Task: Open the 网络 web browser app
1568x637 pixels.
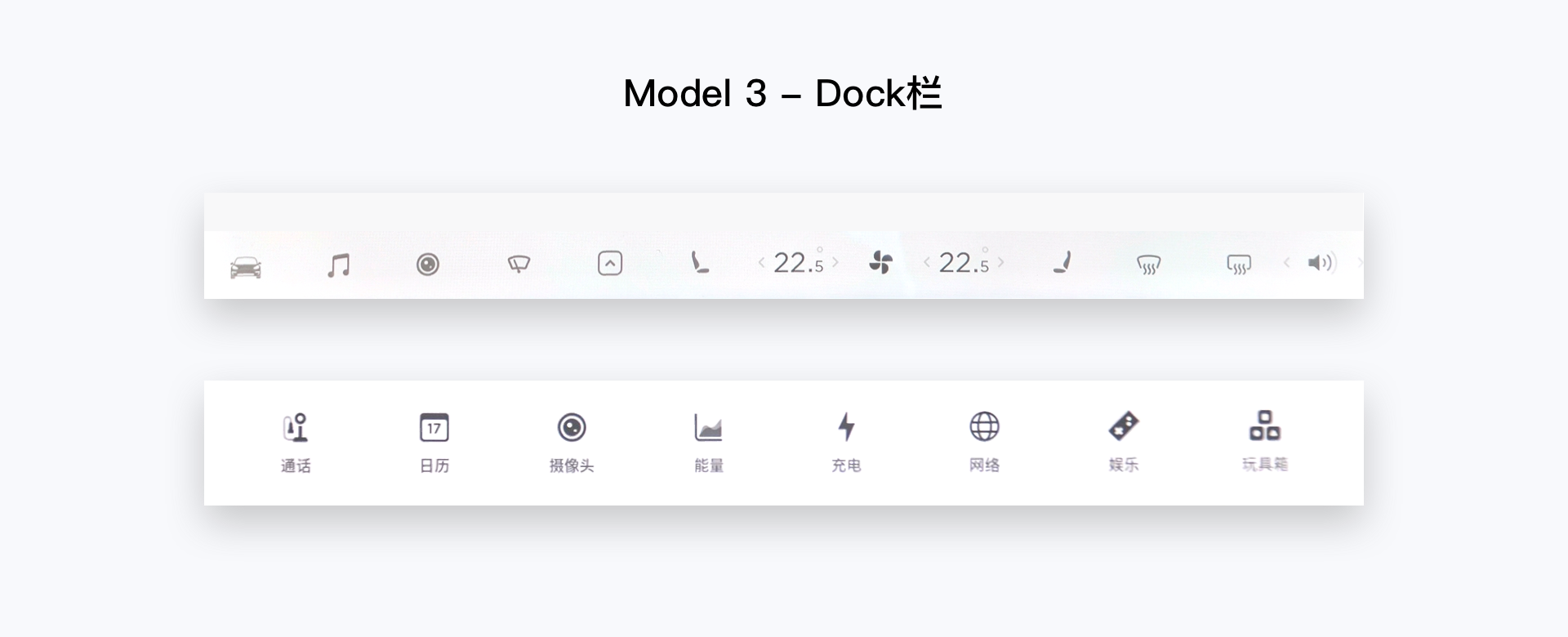Action: tap(984, 443)
